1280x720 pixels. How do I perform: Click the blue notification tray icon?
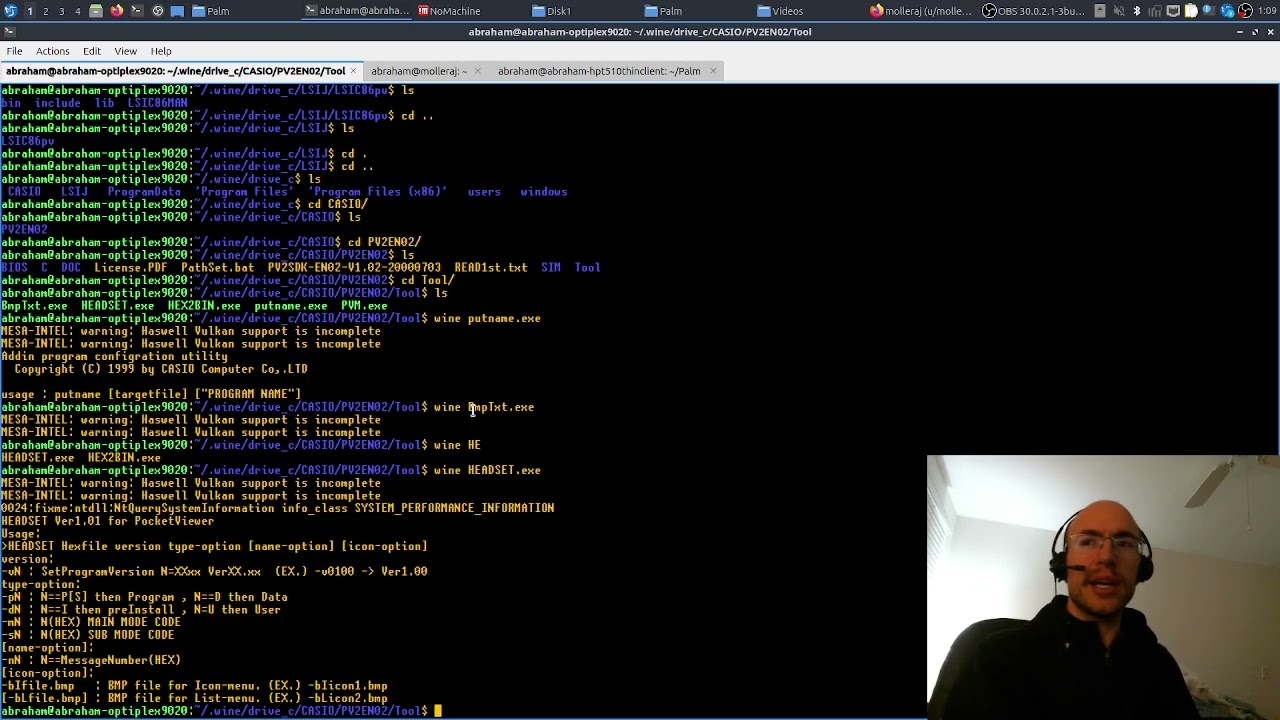[x=1209, y=11]
